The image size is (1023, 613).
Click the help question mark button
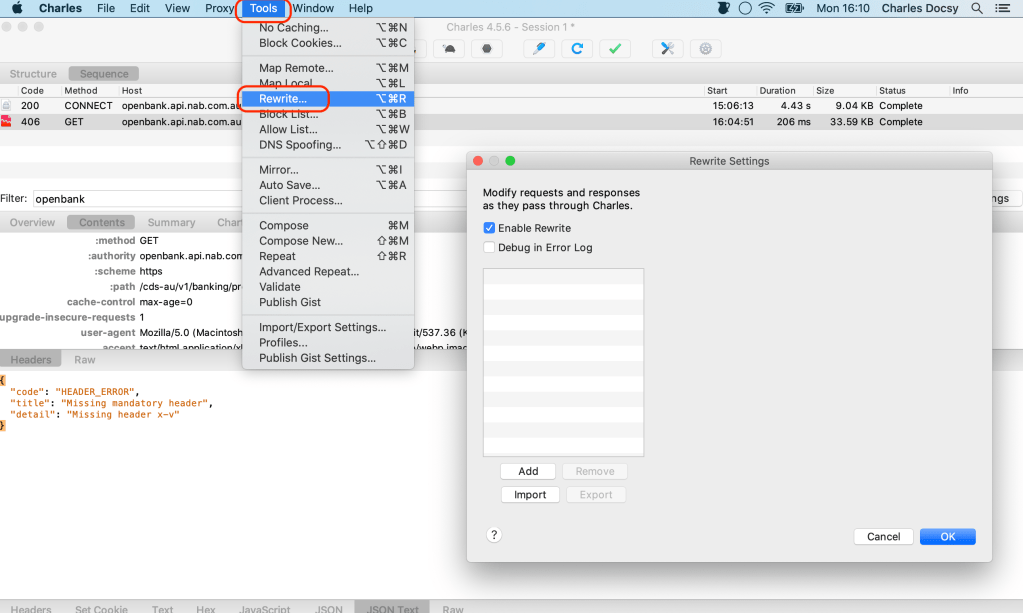[x=494, y=535]
